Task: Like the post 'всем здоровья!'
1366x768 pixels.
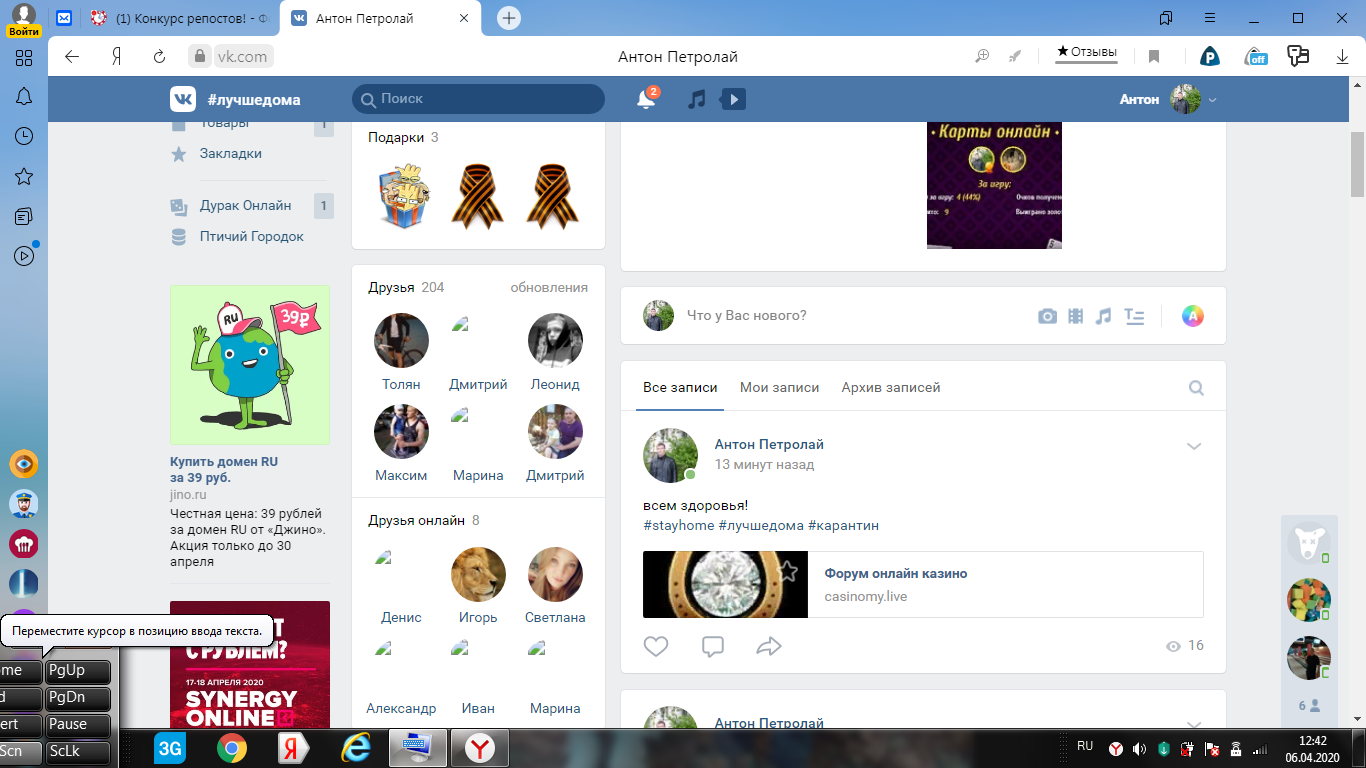Action: [x=656, y=646]
